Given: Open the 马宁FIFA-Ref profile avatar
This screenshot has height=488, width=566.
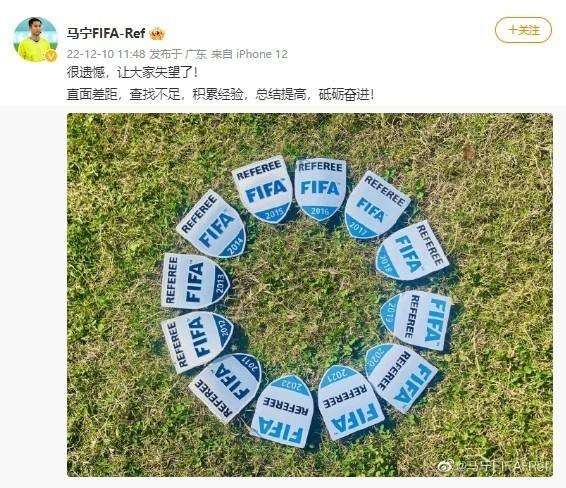Looking at the screenshot, I should [35, 40].
